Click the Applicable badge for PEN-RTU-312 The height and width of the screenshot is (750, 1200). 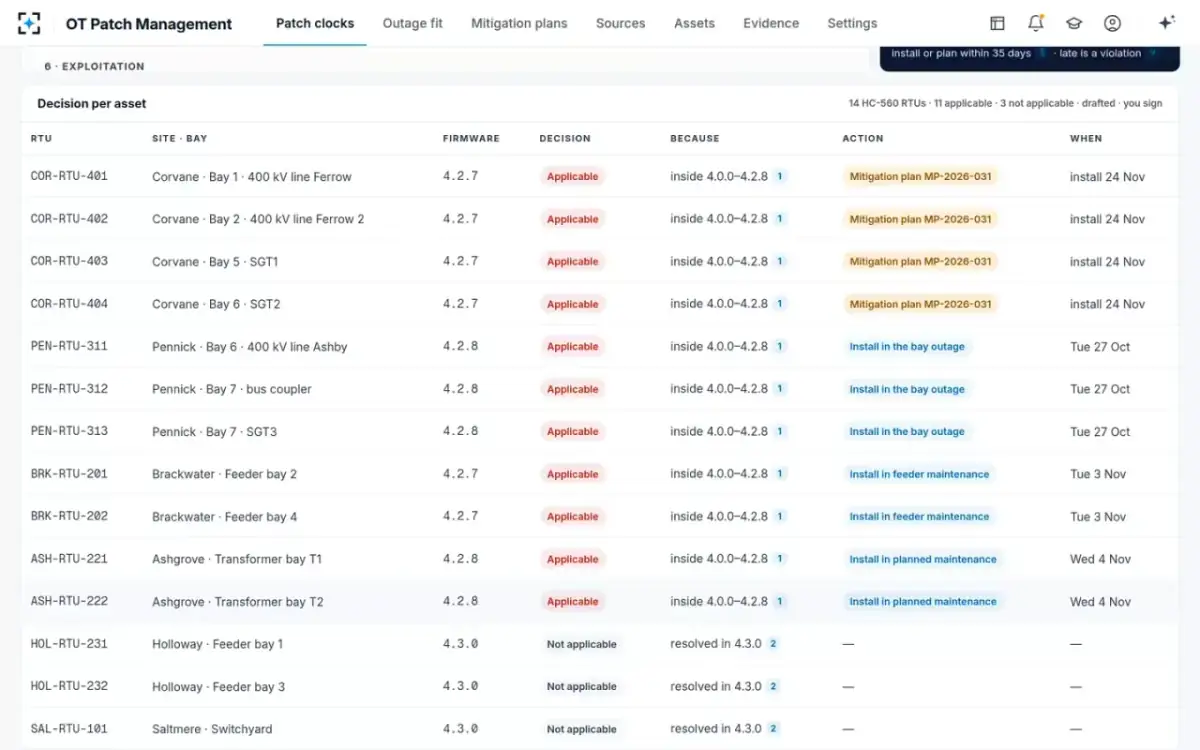(572, 389)
